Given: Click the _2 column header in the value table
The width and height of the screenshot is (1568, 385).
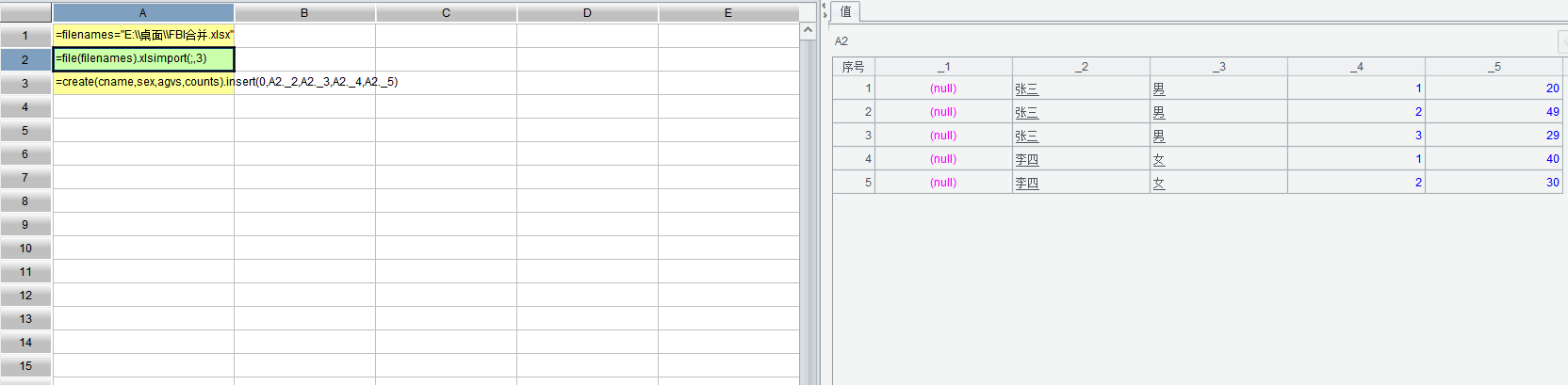Looking at the screenshot, I should 1081,67.
